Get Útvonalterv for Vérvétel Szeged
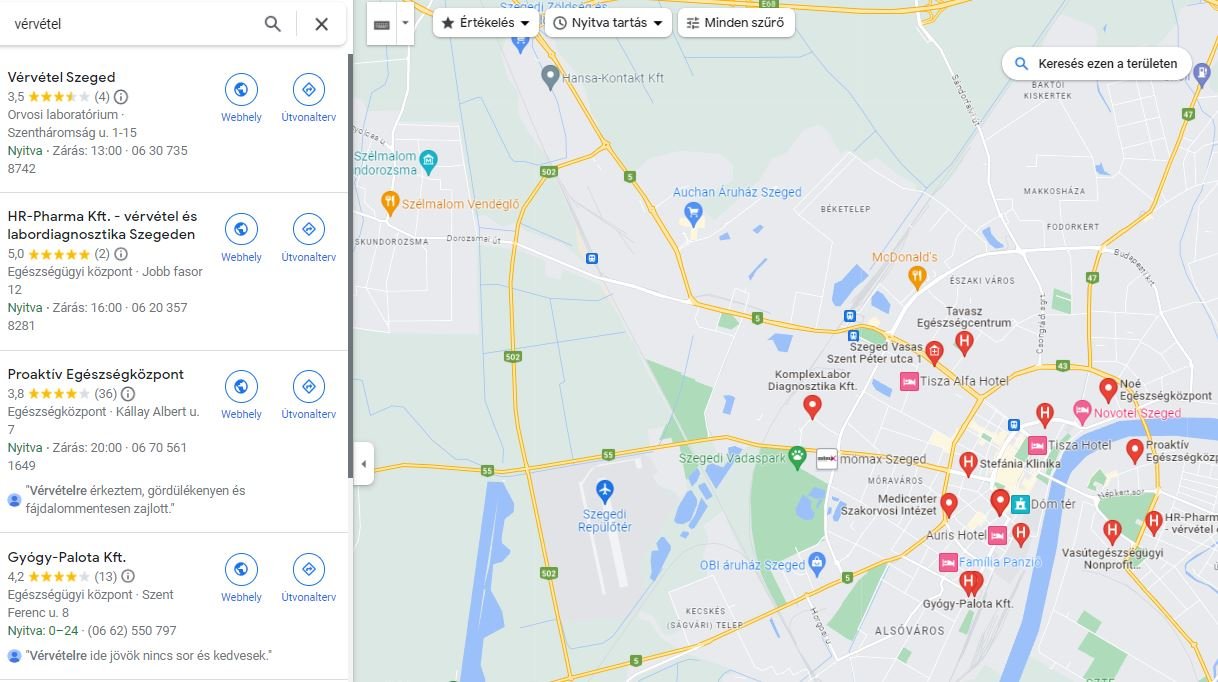Image resolution: width=1218 pixels, height=682 pixels. pos(308,98)
